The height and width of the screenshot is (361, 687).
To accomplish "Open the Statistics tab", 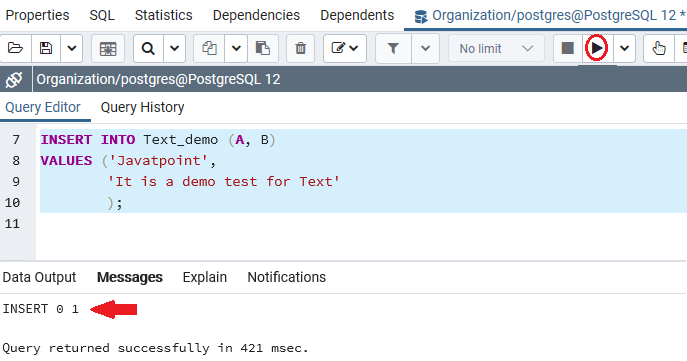I will 163,15.
